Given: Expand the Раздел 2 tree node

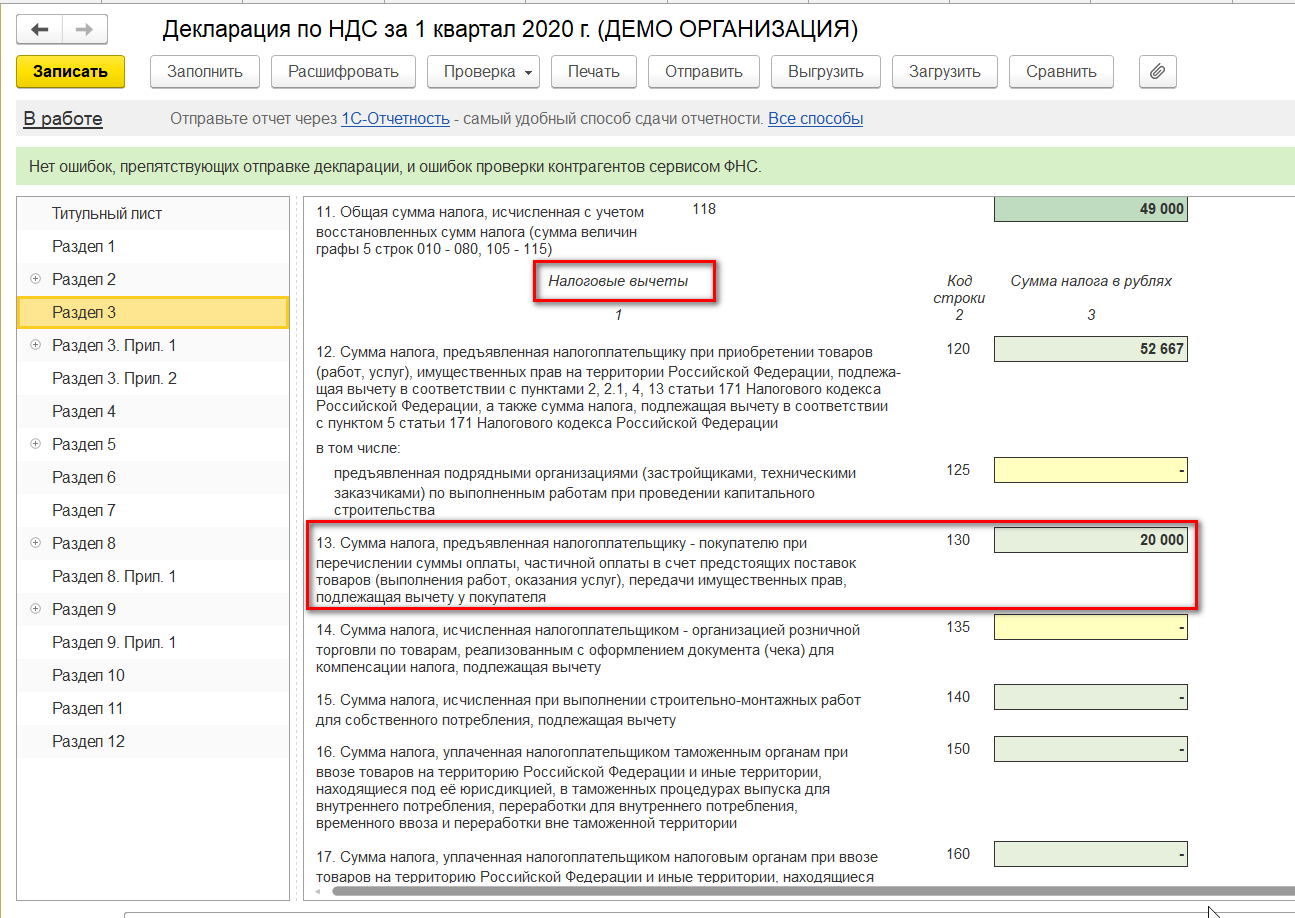Looking at the screenshot, I should pos(36,279).
